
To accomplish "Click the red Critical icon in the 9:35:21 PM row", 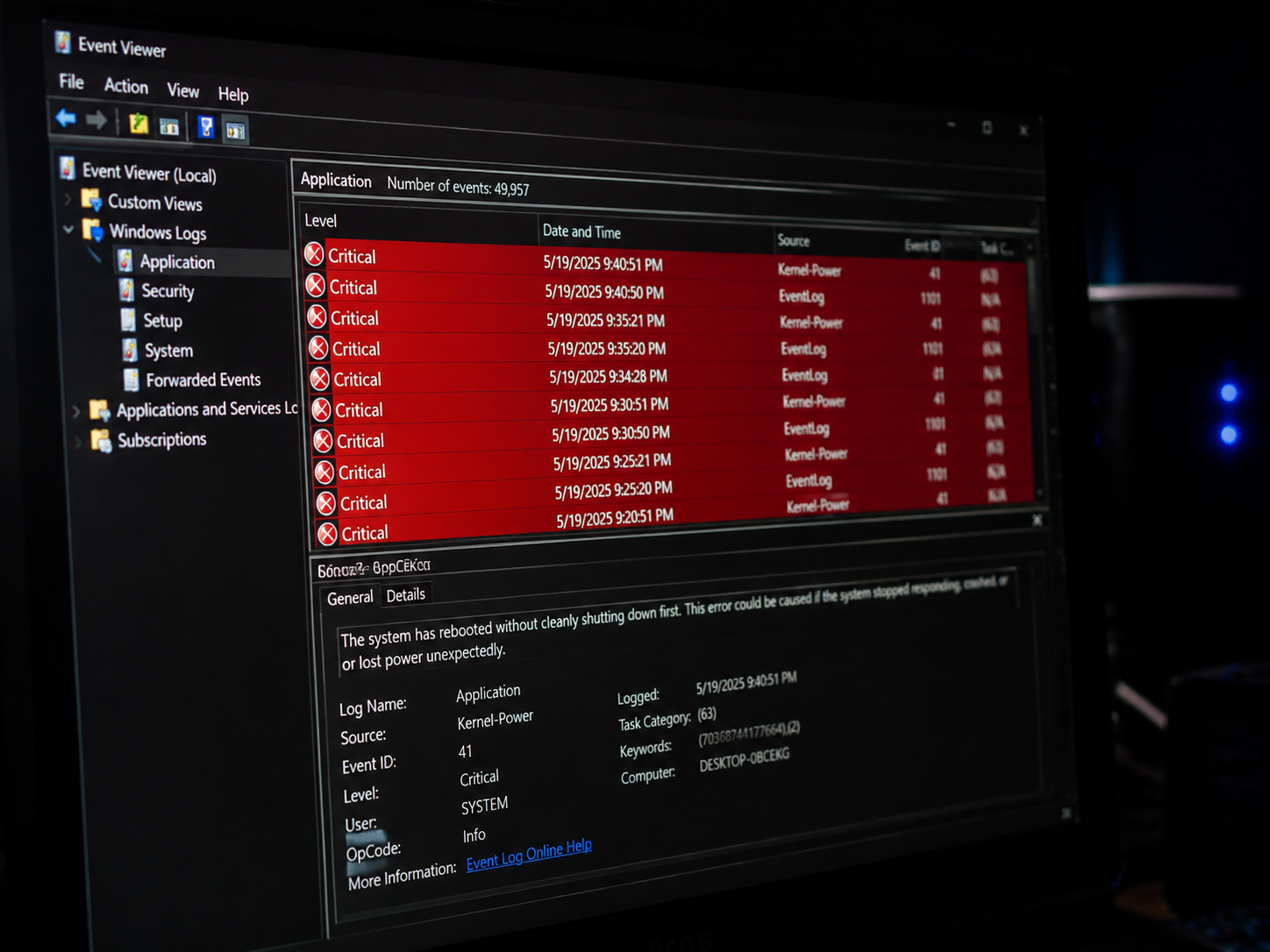I will click(317, 316).
